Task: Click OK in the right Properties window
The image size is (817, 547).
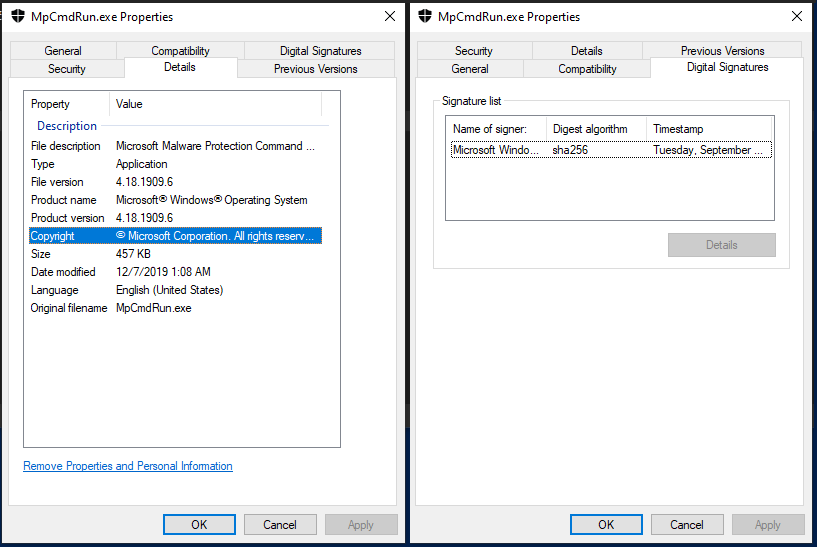Action: 606,524
